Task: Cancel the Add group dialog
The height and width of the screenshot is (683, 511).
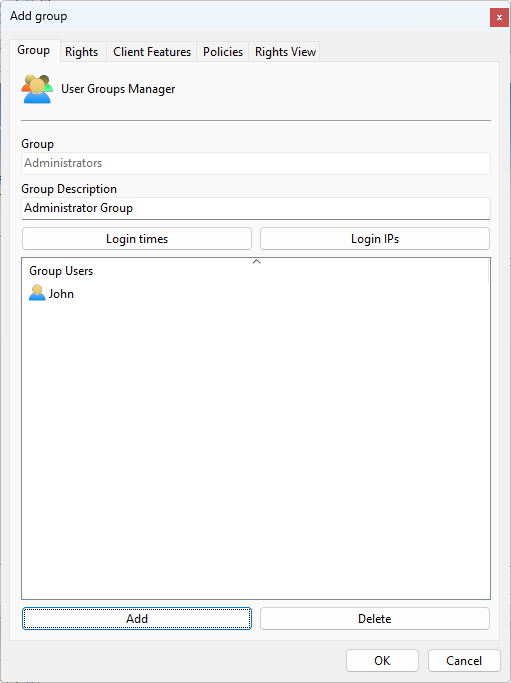Action: [464, 661]
